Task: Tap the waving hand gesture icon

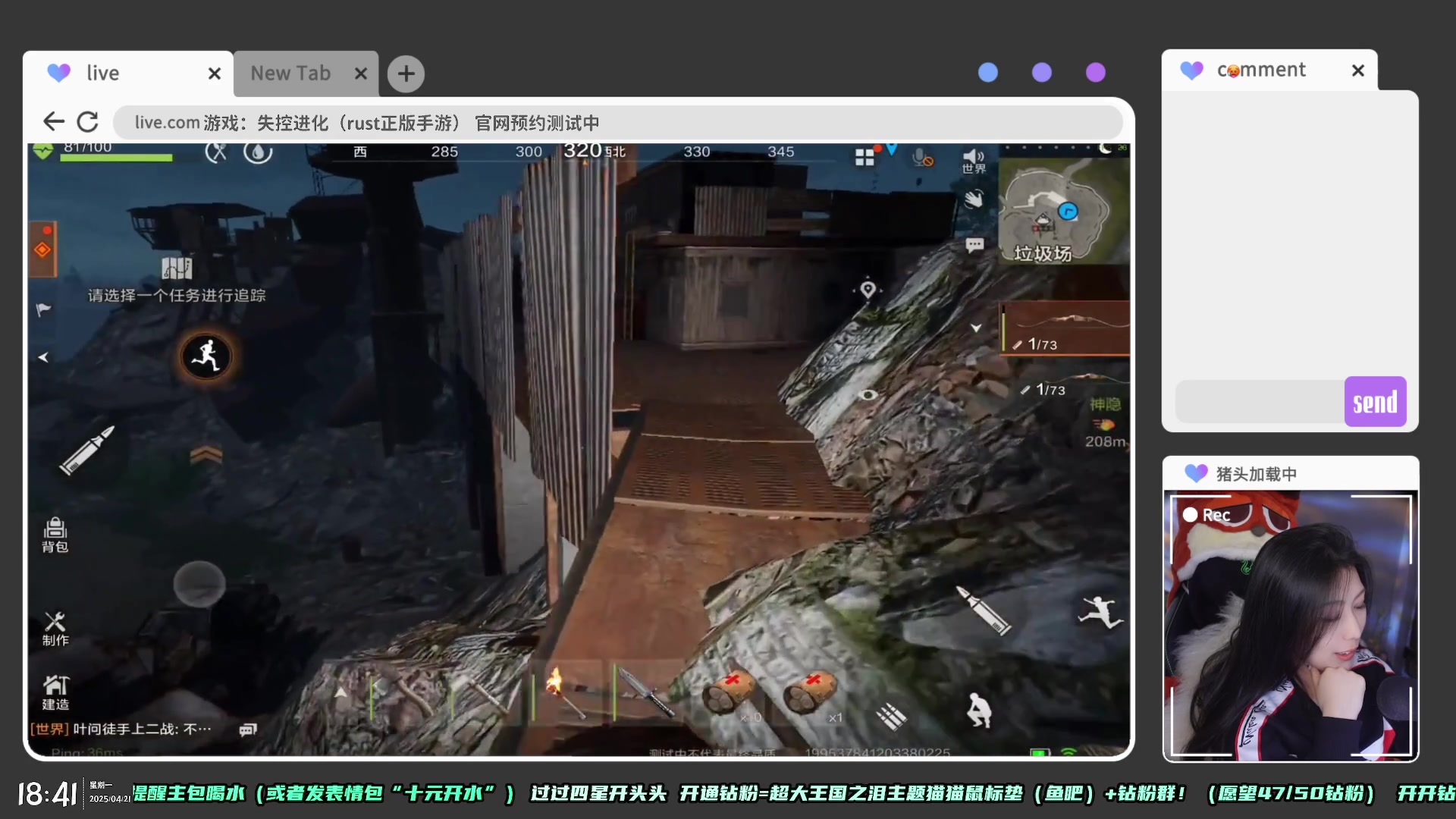Action: coord(974,199)
